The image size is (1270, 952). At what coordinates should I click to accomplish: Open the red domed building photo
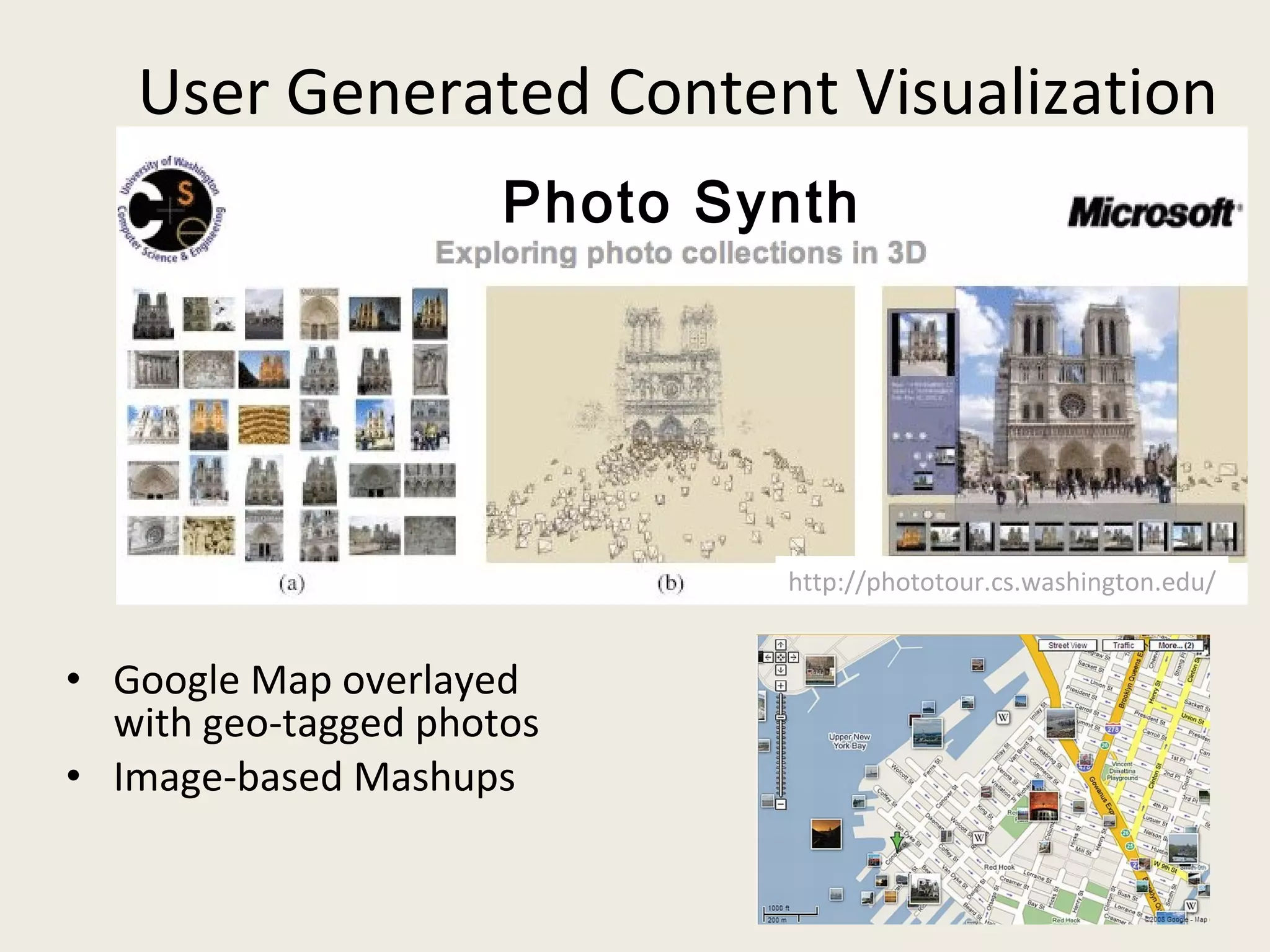[x=1044, y=806]
